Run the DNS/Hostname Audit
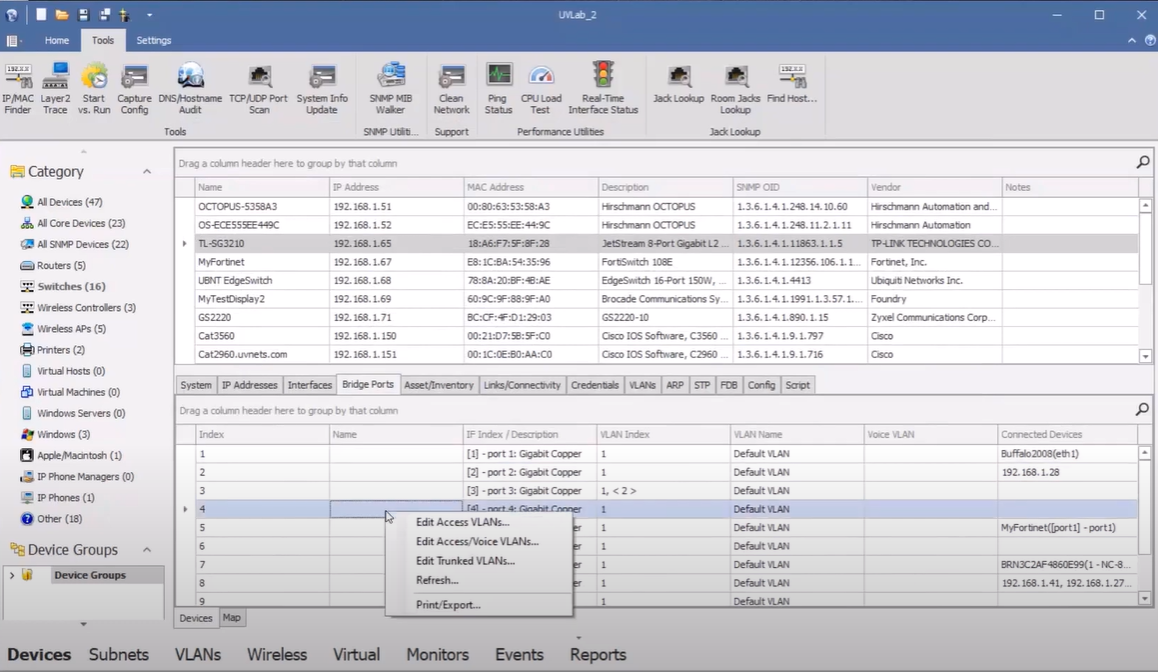Screen dimensions: 1158x672 [x=190, y=89]
